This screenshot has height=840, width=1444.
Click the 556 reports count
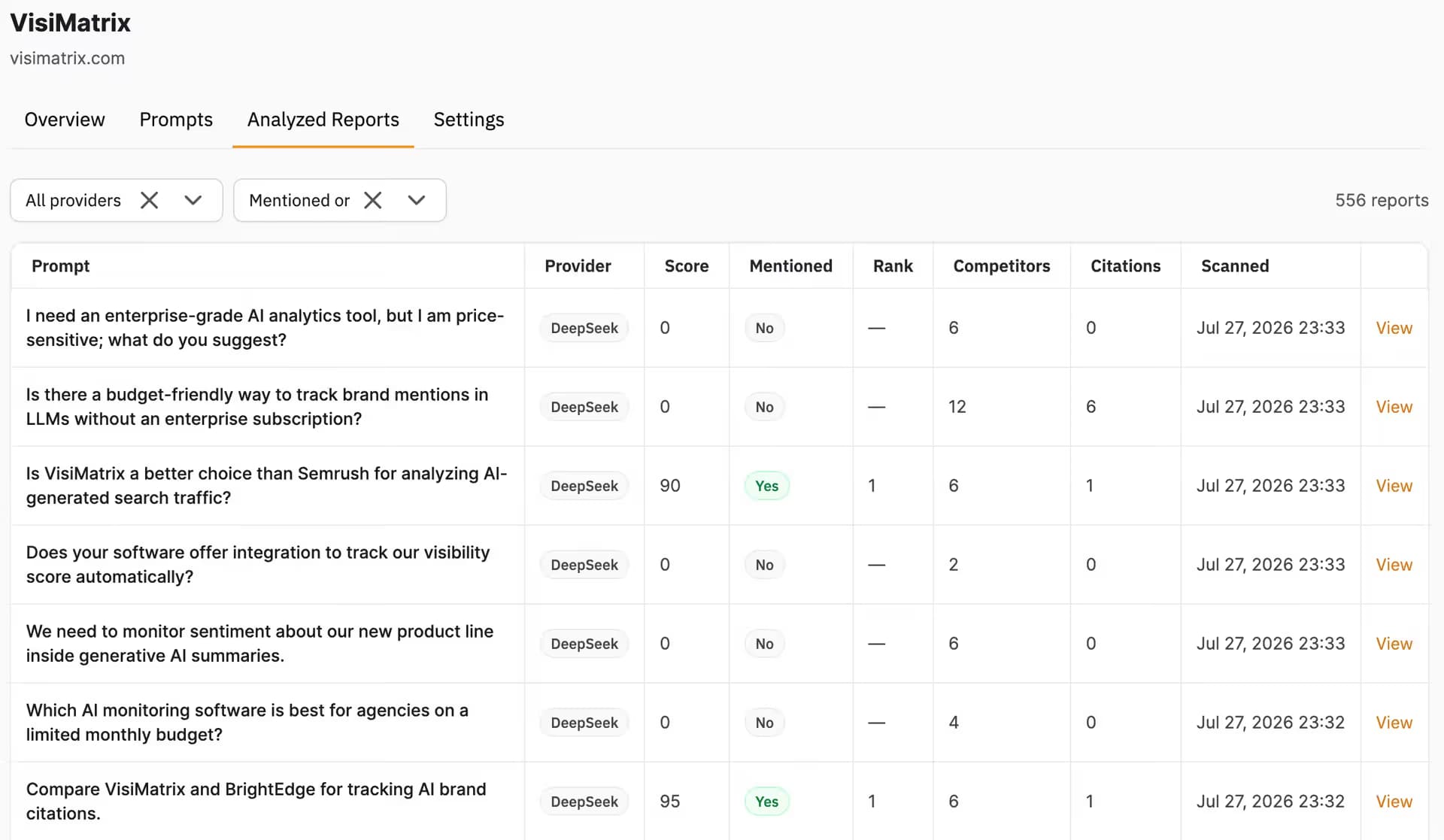click(x=1382, y=200)
